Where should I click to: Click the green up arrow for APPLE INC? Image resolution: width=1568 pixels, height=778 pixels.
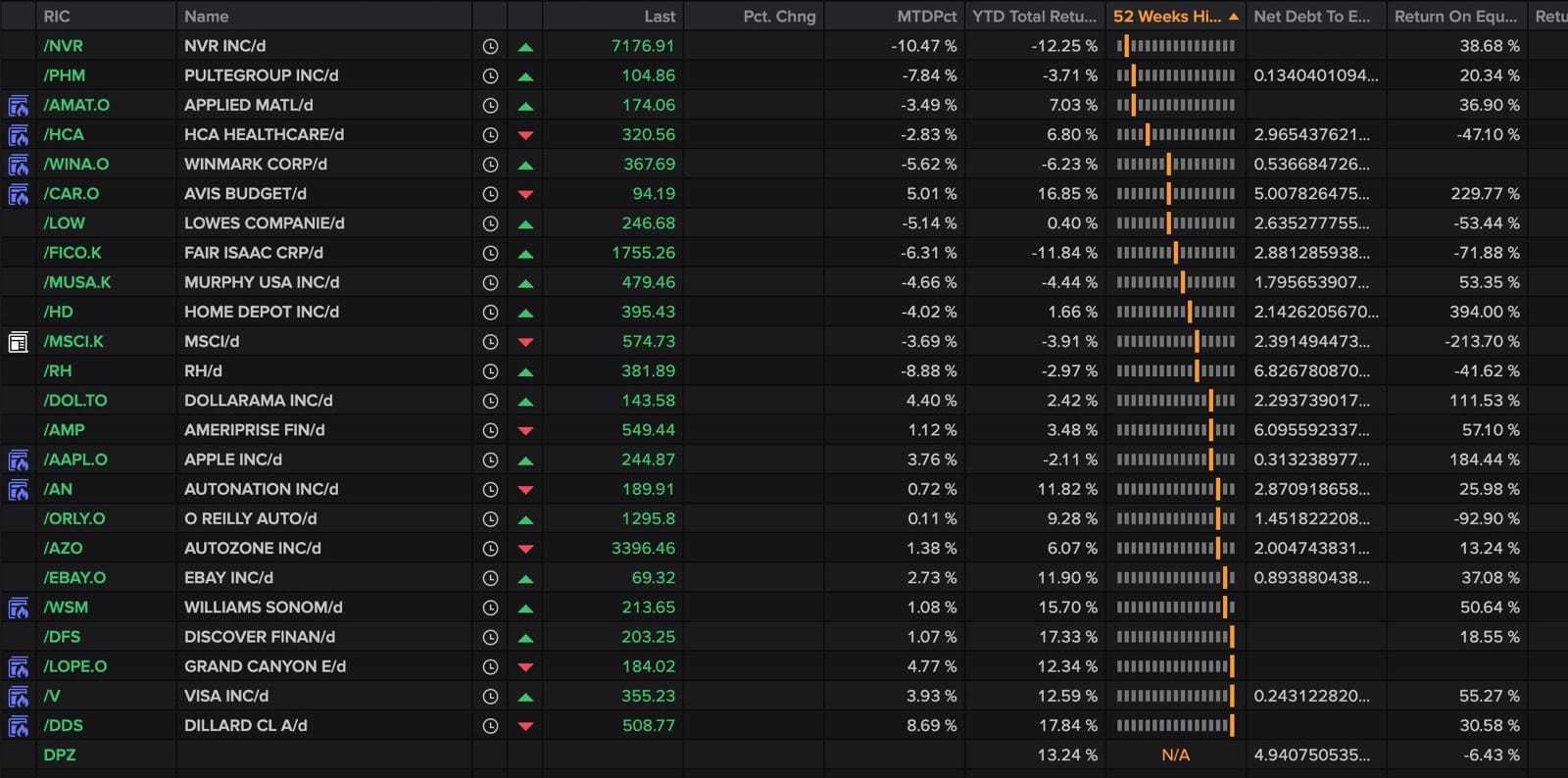point(525,460)
